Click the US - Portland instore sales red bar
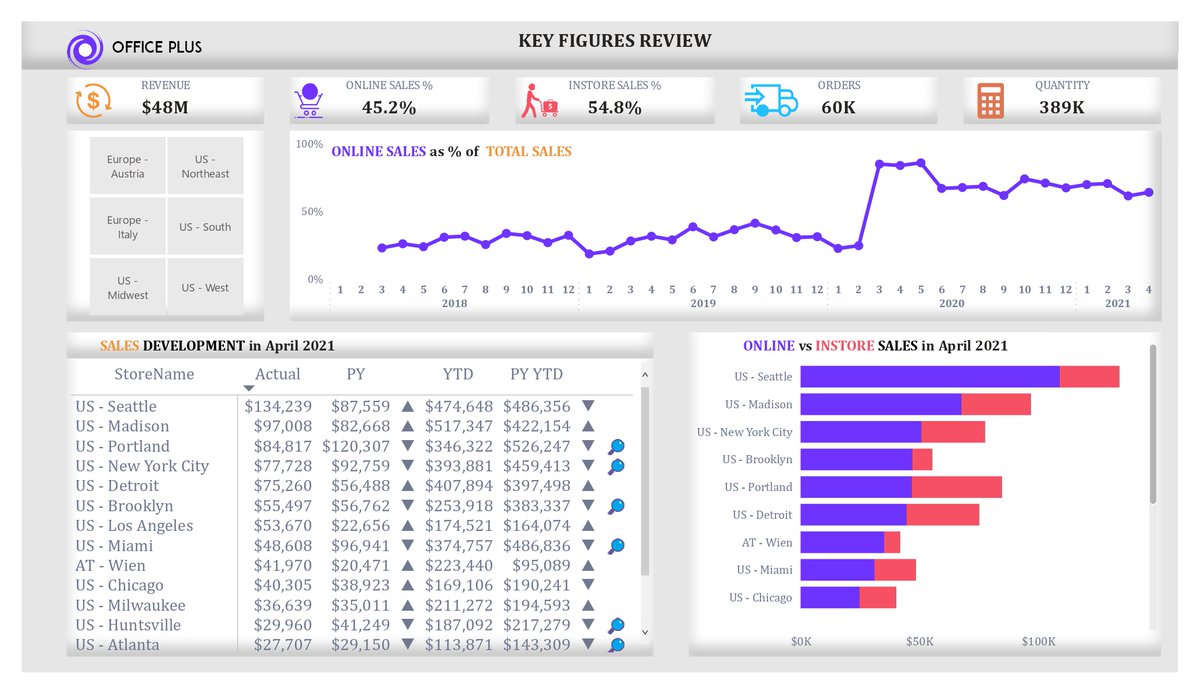This screenshot has height=694, width=1200. [x=956, y=487]
